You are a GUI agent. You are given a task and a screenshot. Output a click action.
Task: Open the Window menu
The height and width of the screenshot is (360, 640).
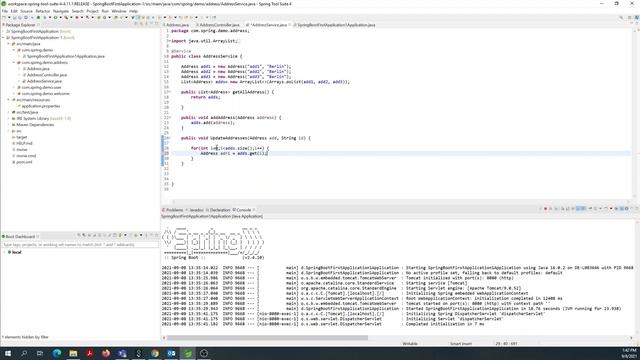click(119, 11)
